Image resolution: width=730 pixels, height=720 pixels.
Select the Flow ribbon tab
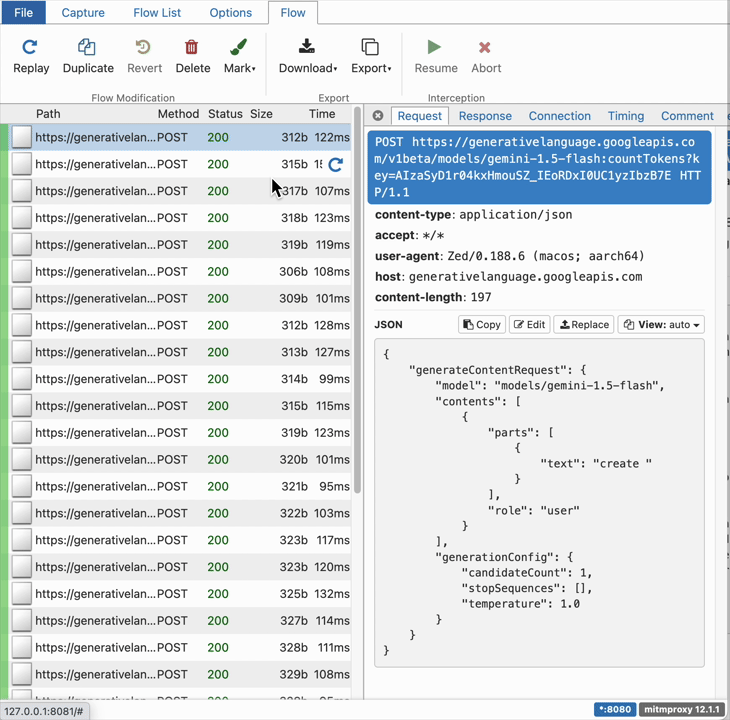click(293, 13)
